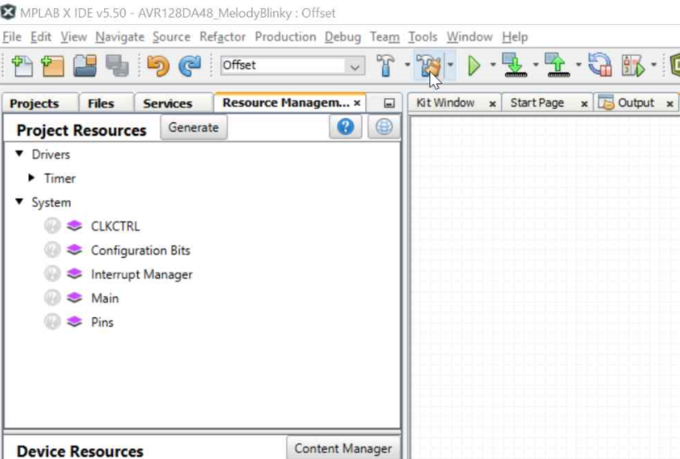Screen dimensions: 680x459
Task: Click the Content Manager button
Action: (x=343, y=448)
